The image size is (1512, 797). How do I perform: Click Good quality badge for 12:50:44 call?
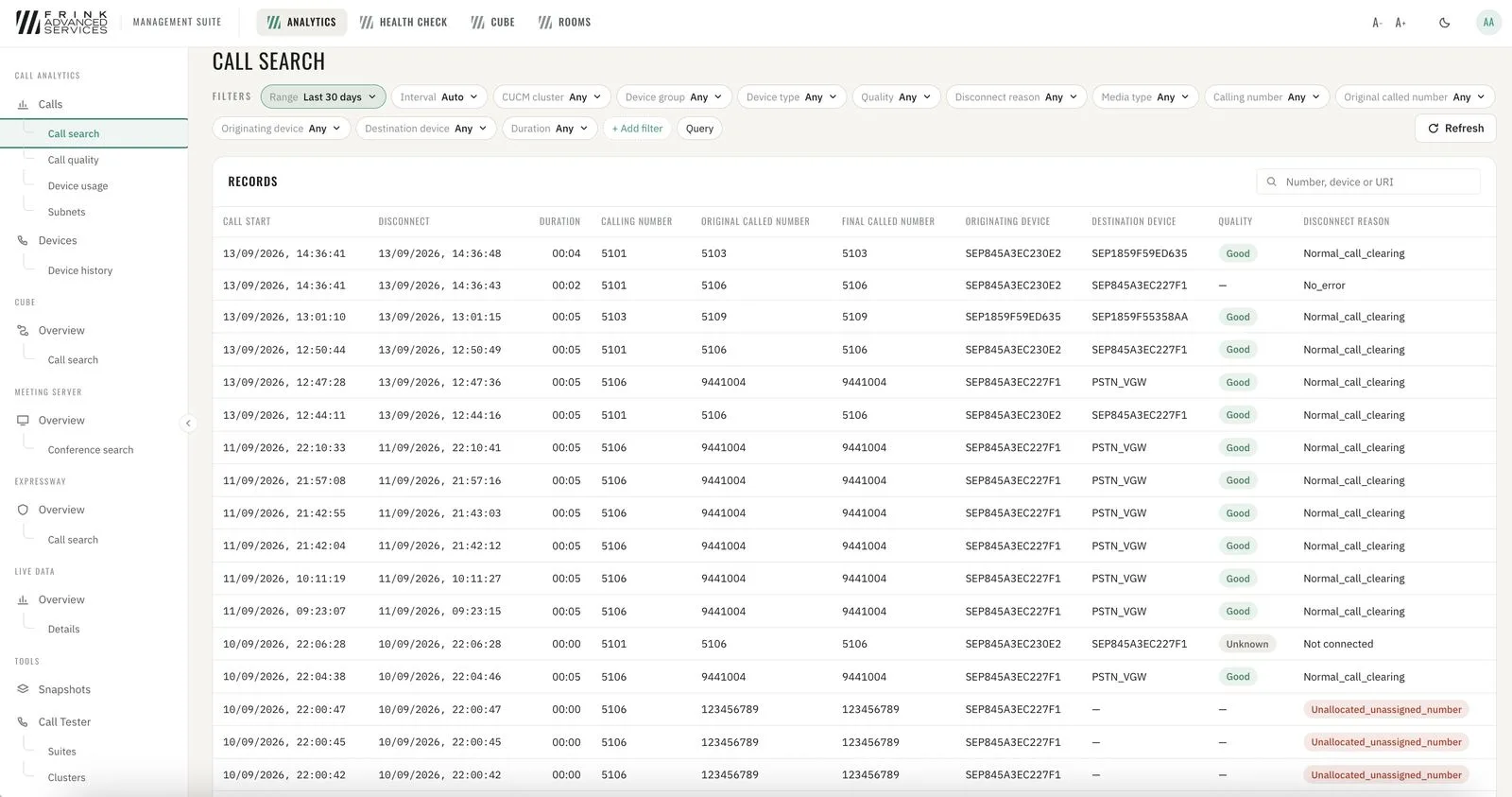(x=1238, y=350)
